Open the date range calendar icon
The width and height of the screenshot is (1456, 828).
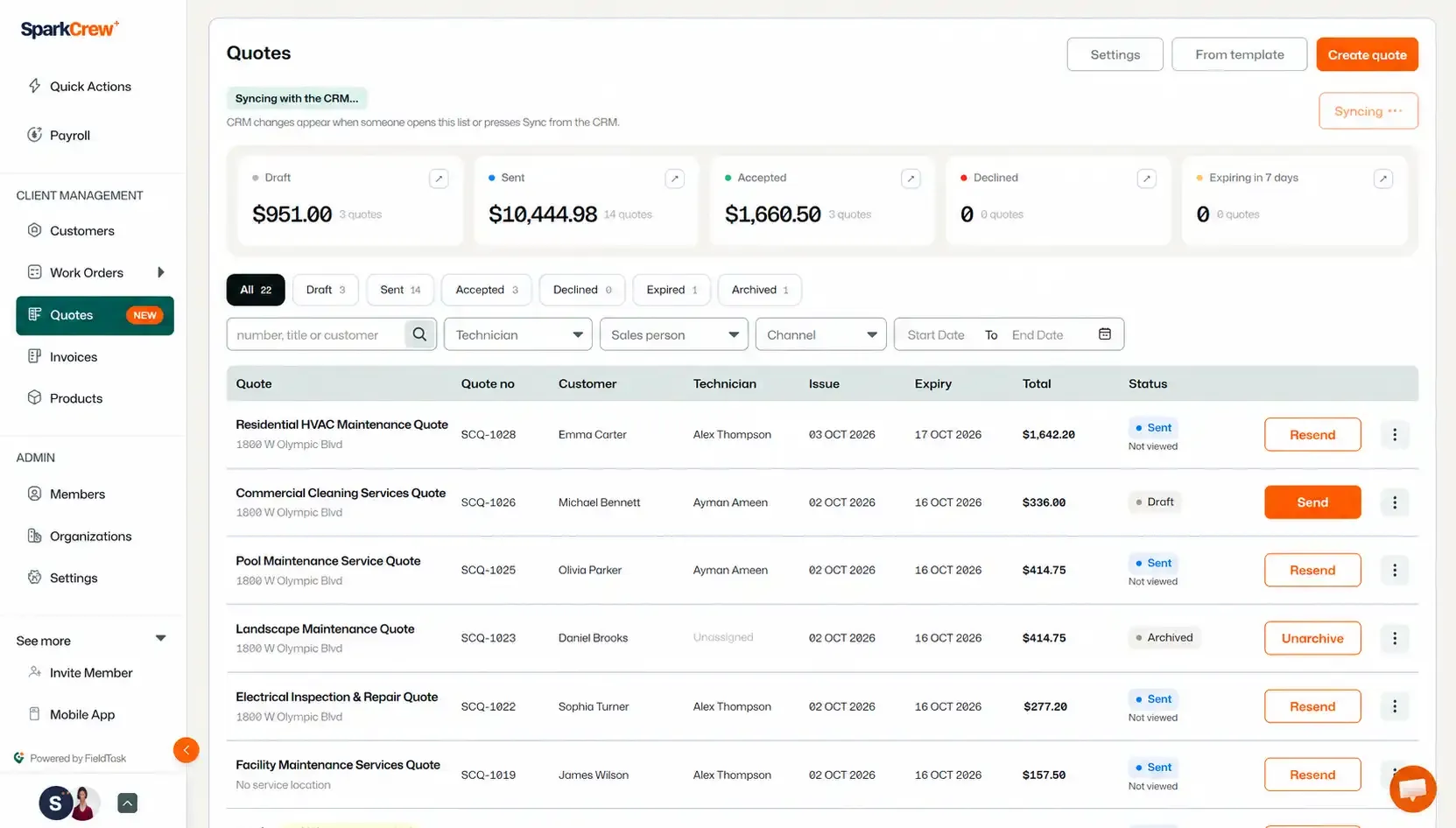click(x=1105, y=334)
